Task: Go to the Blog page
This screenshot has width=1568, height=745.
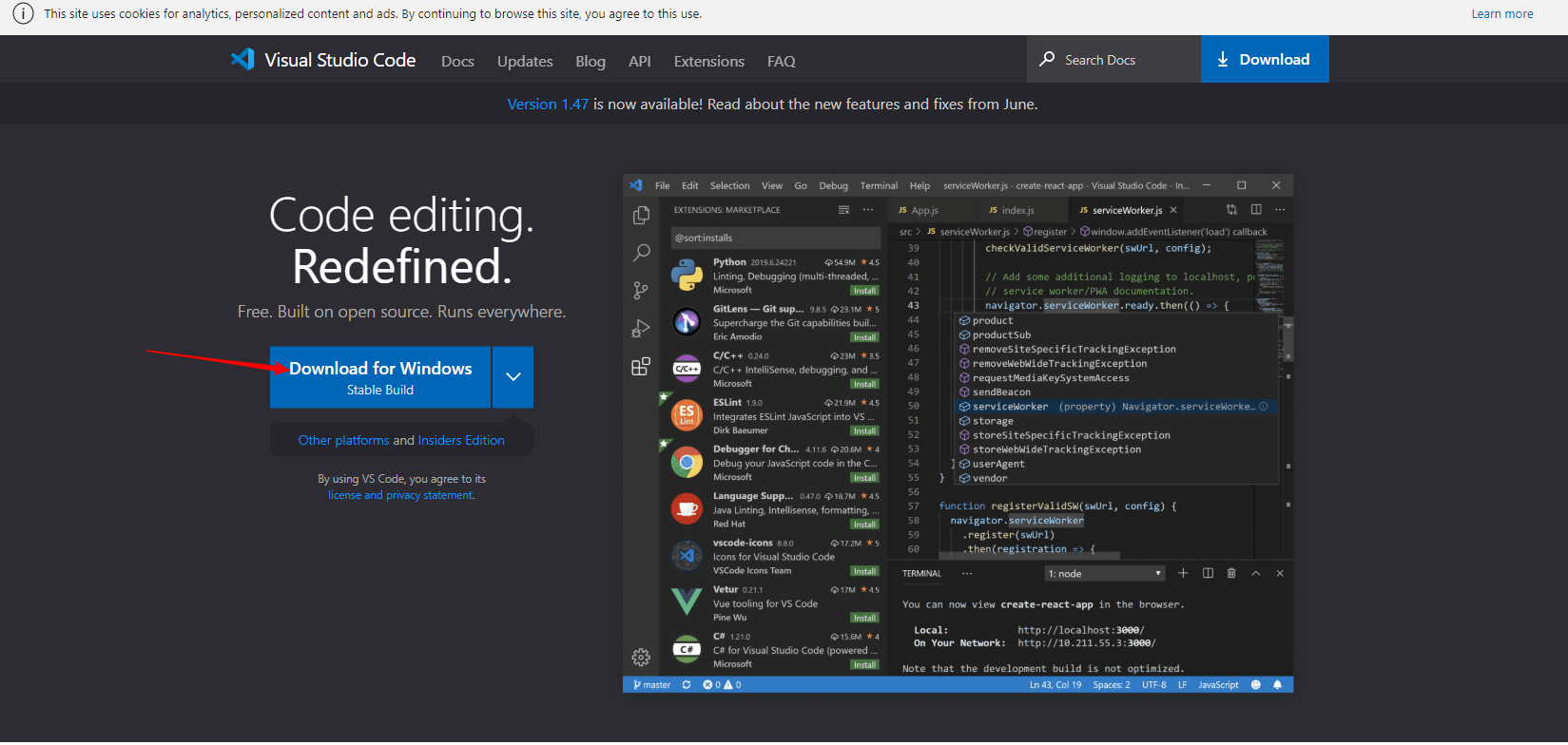Action: [590, 61]
